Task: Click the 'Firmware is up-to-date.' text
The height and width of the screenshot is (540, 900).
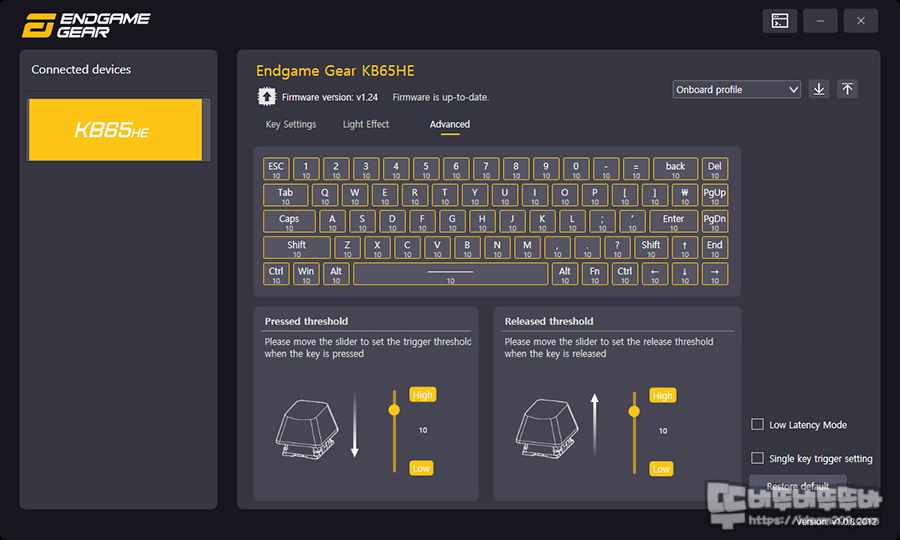Action: [441, 97]
